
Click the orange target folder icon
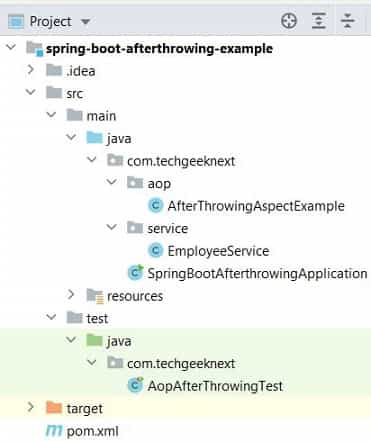pyautogui.click(x=54, y=408)
